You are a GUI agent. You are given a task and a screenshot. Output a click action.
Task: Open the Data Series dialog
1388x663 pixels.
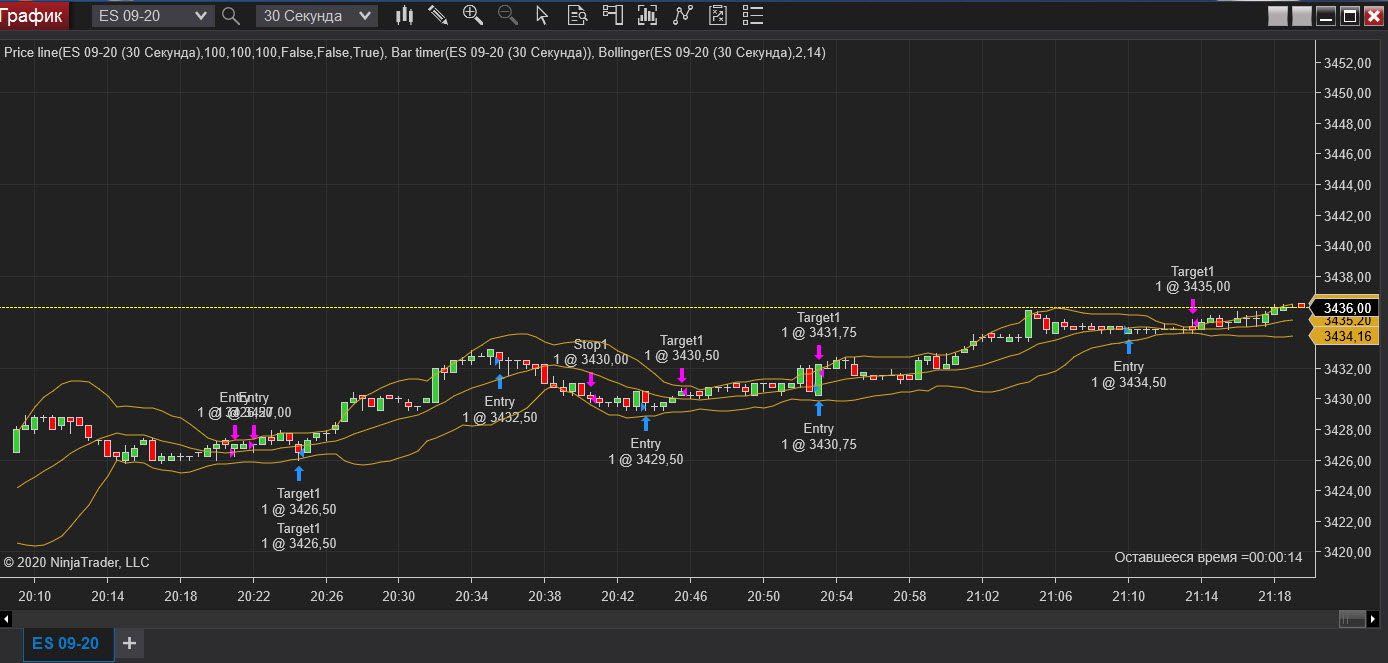point(647,16)
